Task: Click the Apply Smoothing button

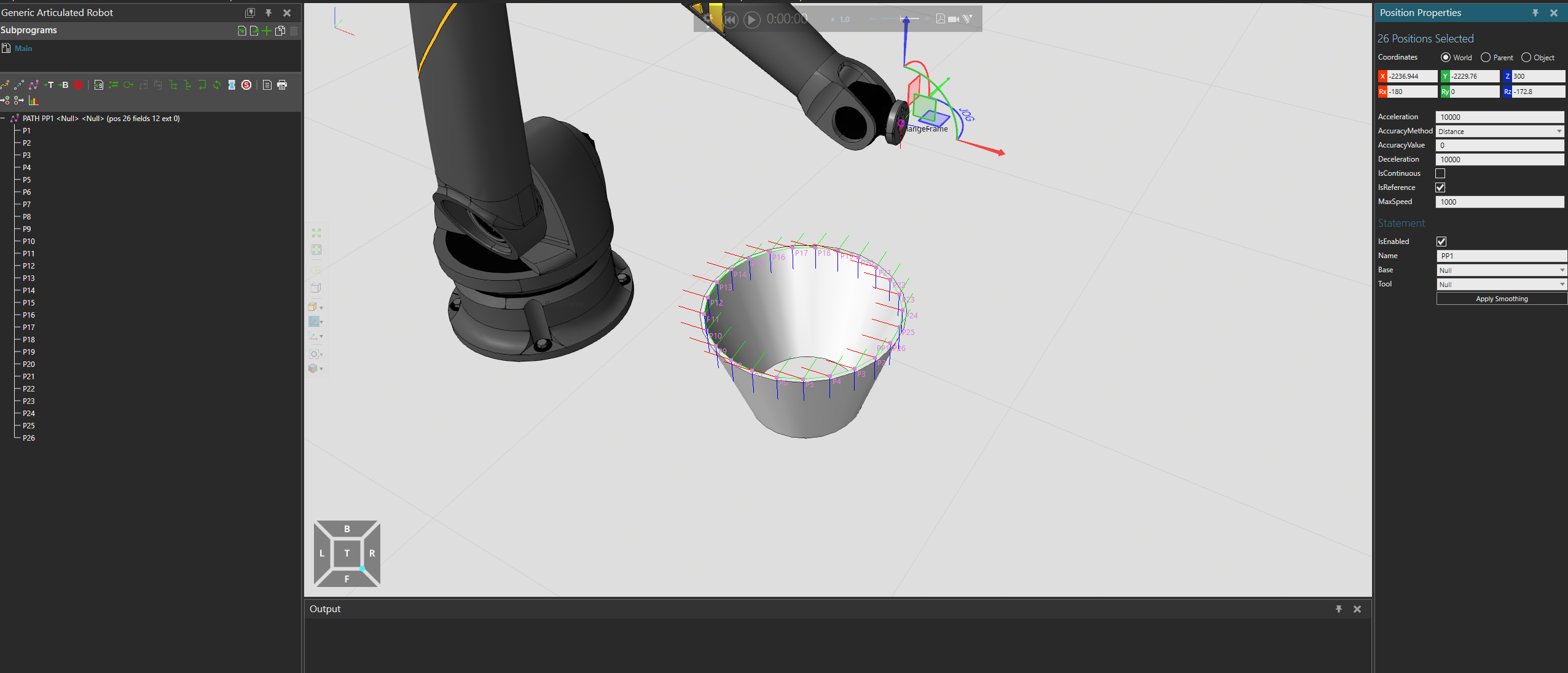Action: point(1501,299)
